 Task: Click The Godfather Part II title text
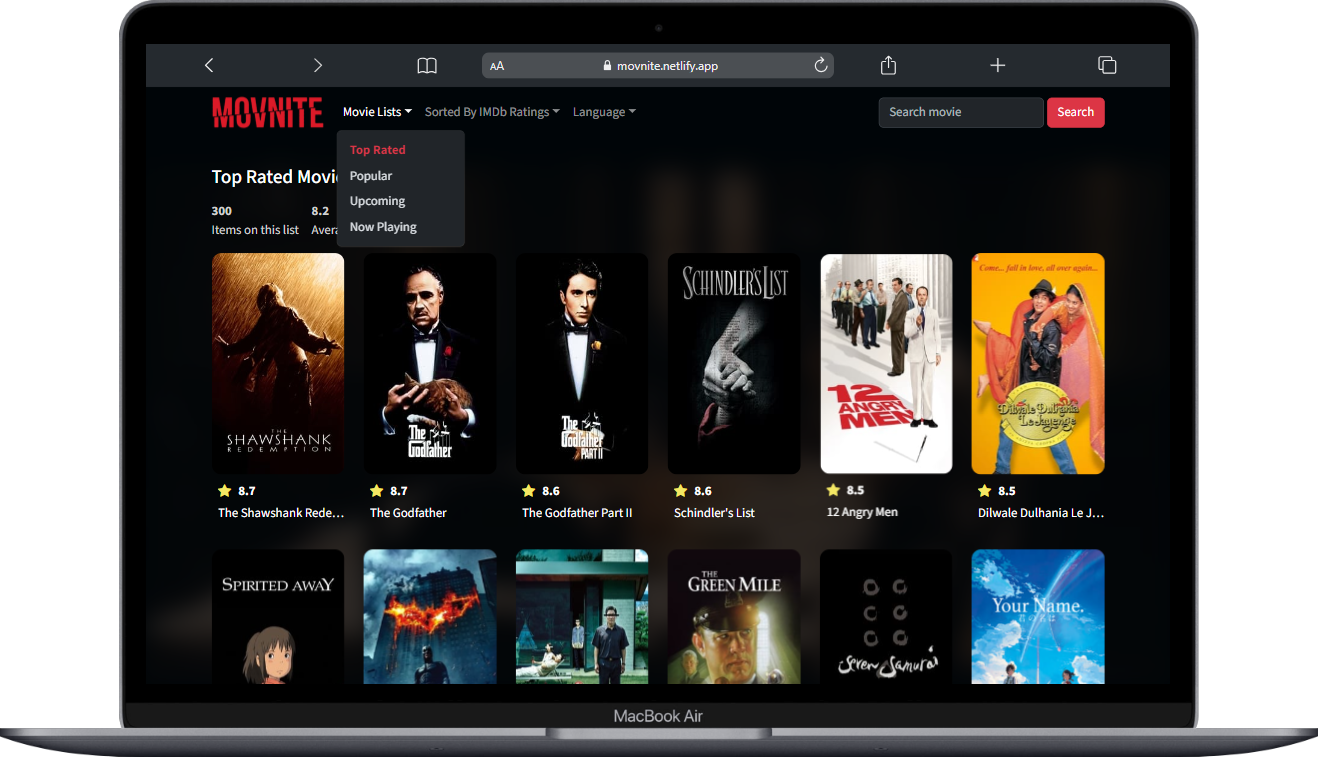coord(577,513)
